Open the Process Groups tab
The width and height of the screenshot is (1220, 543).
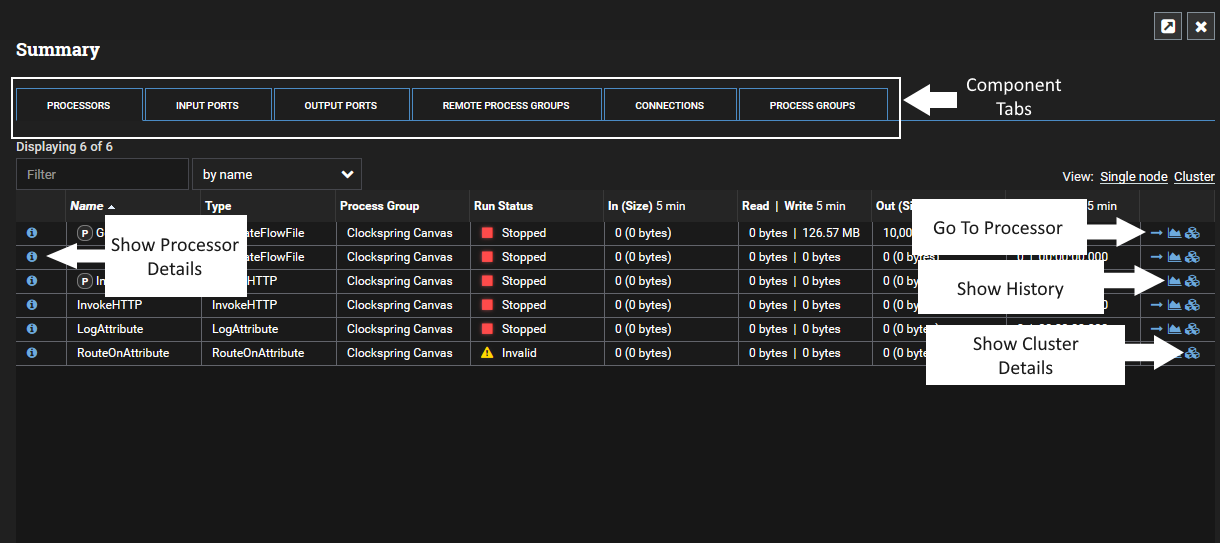point(812,105)
